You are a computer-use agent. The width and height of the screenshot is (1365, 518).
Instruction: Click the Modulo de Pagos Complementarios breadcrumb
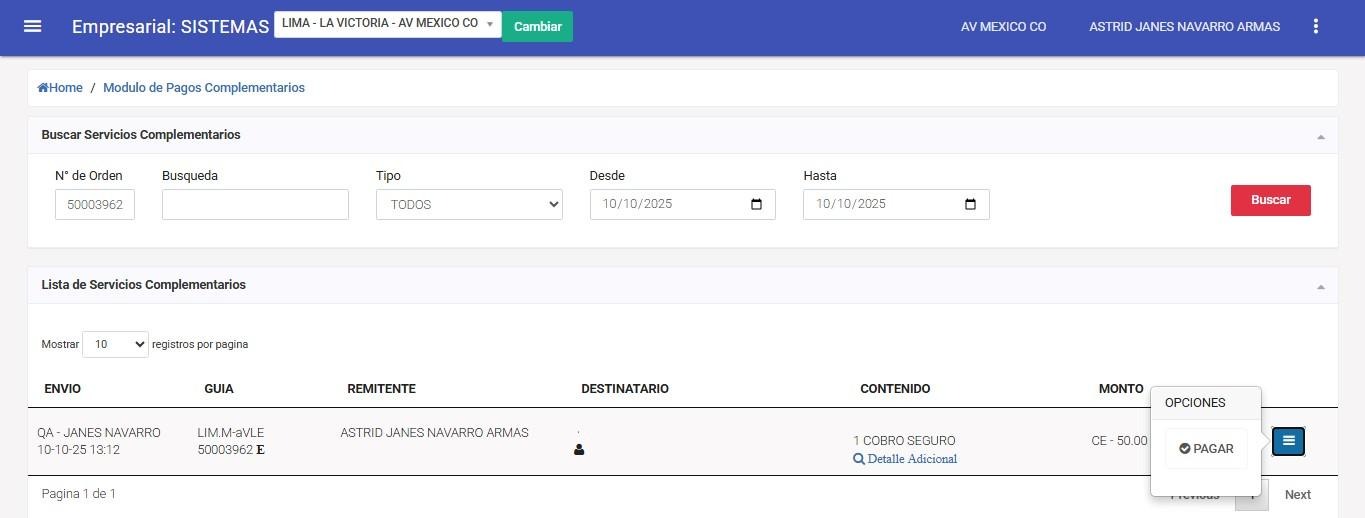coord(204,88)
